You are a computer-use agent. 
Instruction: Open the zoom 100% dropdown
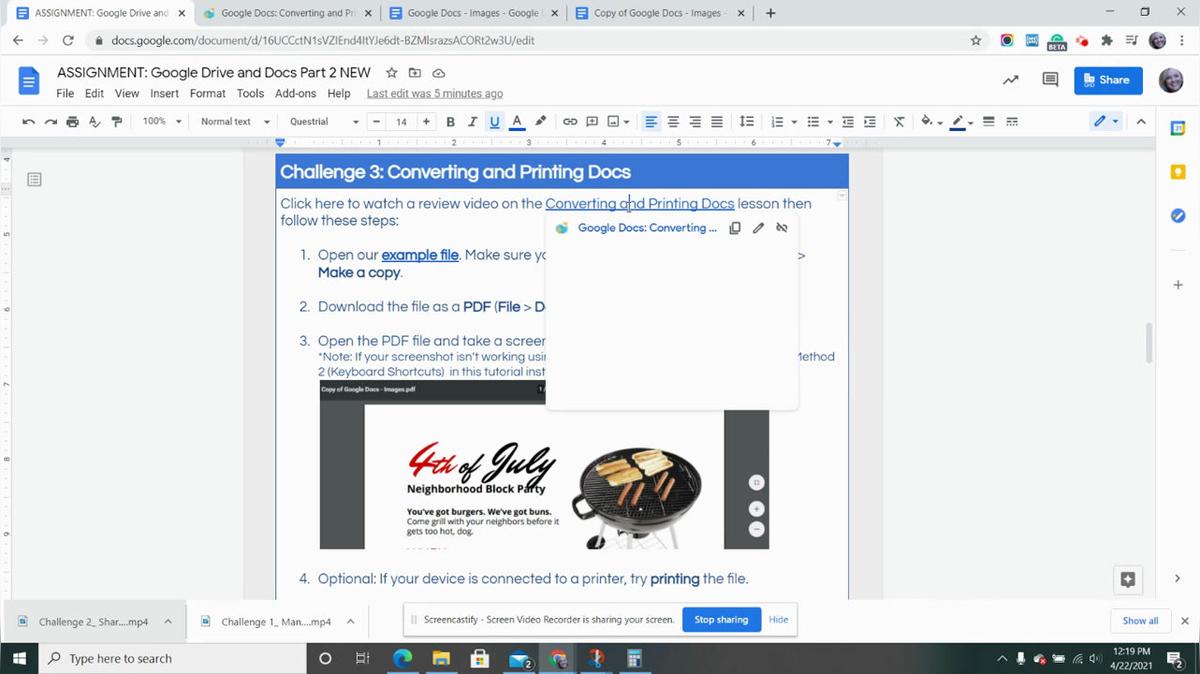click(x=162, y=122)
